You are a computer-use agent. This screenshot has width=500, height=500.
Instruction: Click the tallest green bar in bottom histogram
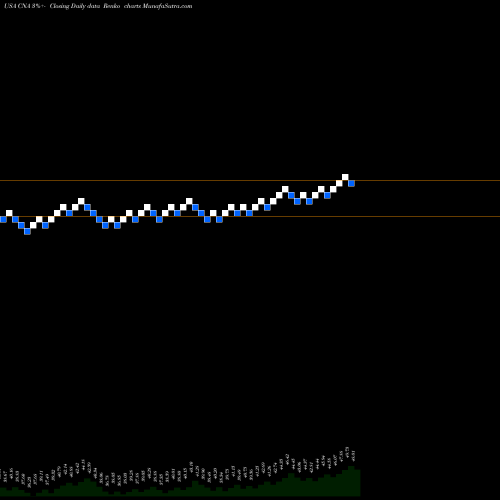click(x=351, y=481)
